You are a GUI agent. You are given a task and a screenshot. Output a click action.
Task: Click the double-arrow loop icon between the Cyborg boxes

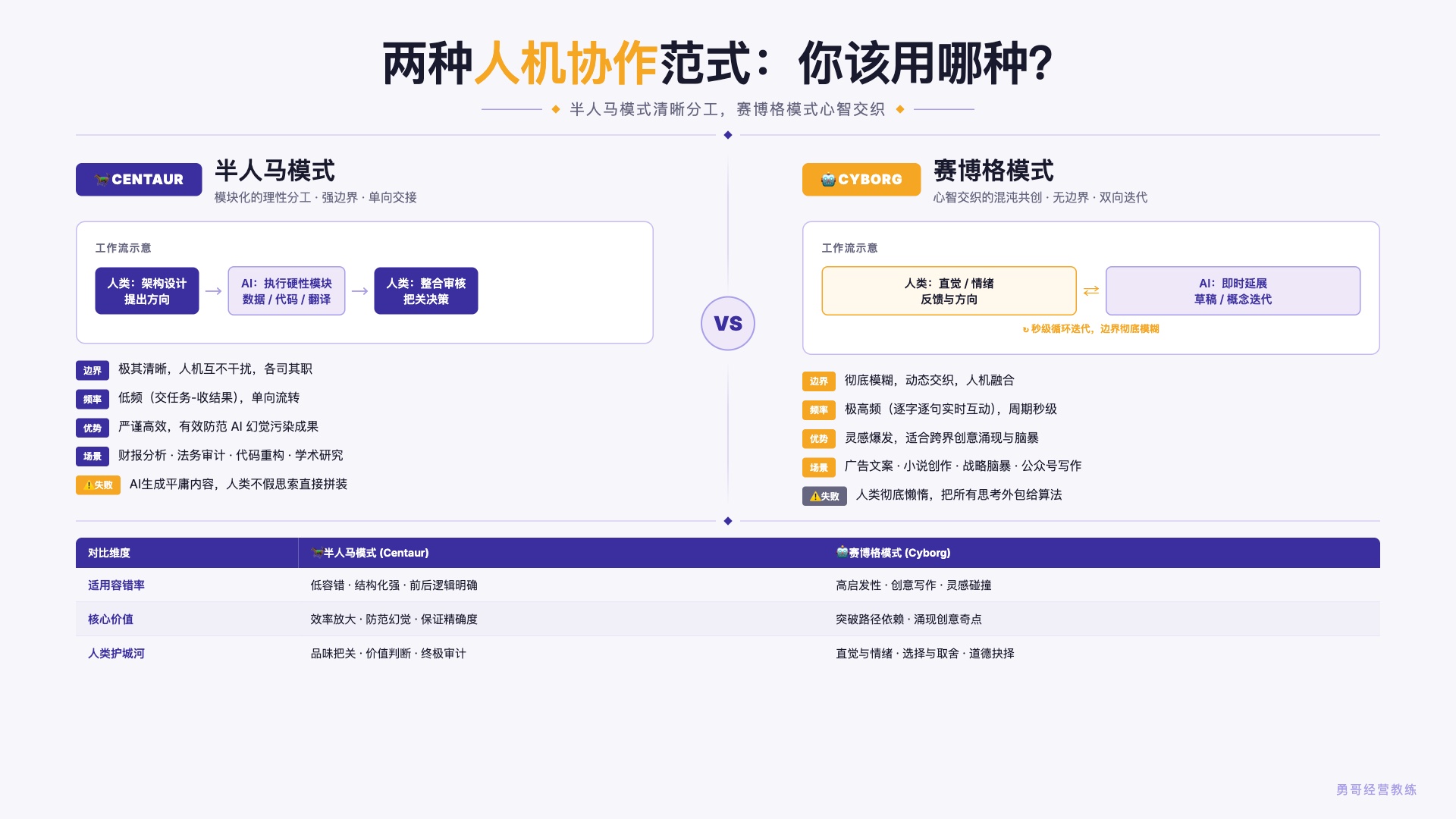(x=1091, y=291)
